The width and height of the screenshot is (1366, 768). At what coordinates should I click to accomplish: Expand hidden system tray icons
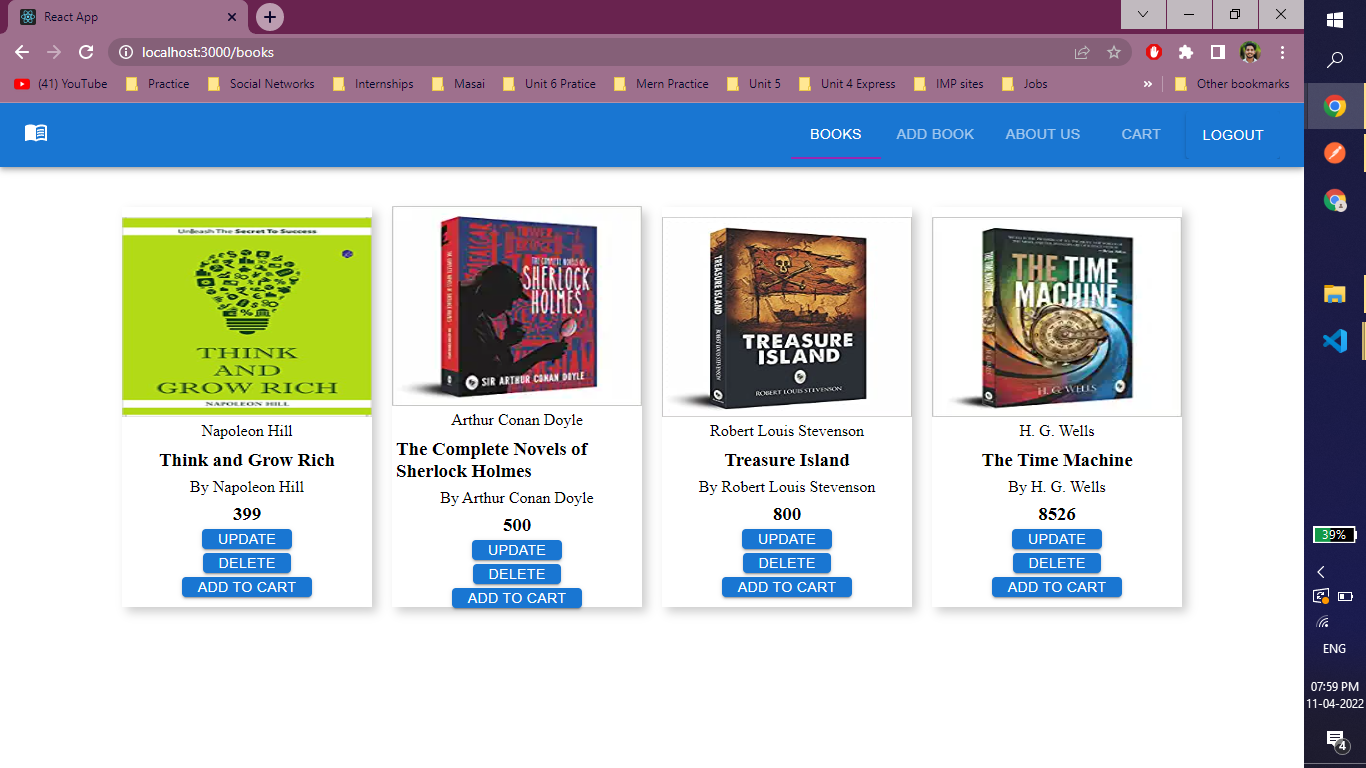tap(1321, 571)
